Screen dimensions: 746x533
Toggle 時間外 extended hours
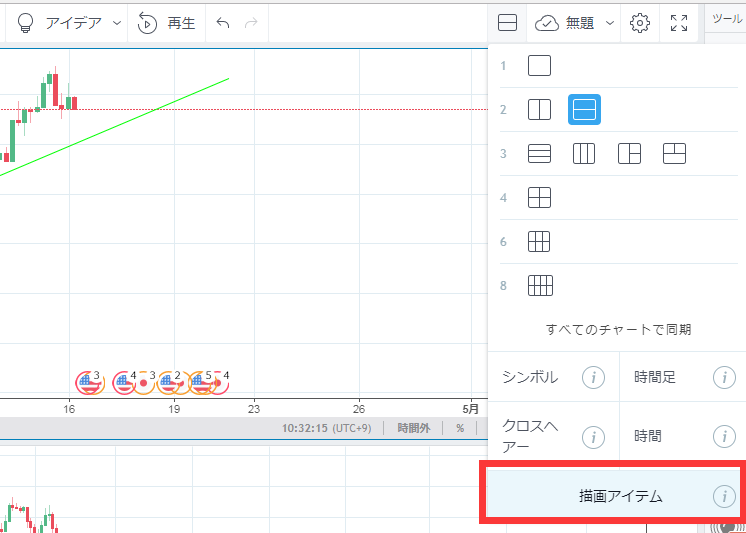coord(413,428)
